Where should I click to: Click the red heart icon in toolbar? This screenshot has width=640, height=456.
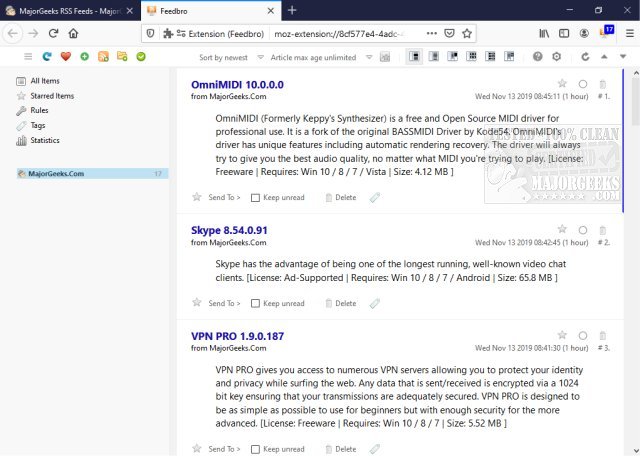tap(66, 57)
